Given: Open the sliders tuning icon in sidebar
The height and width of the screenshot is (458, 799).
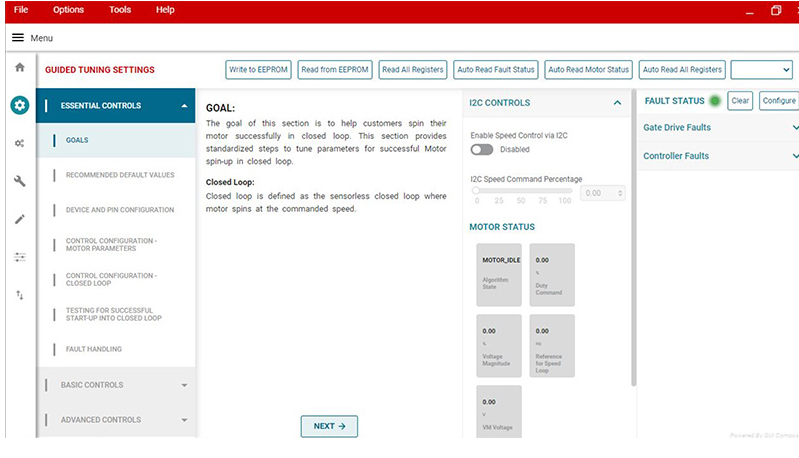Looking at the screenshot, I should (19, 257).
